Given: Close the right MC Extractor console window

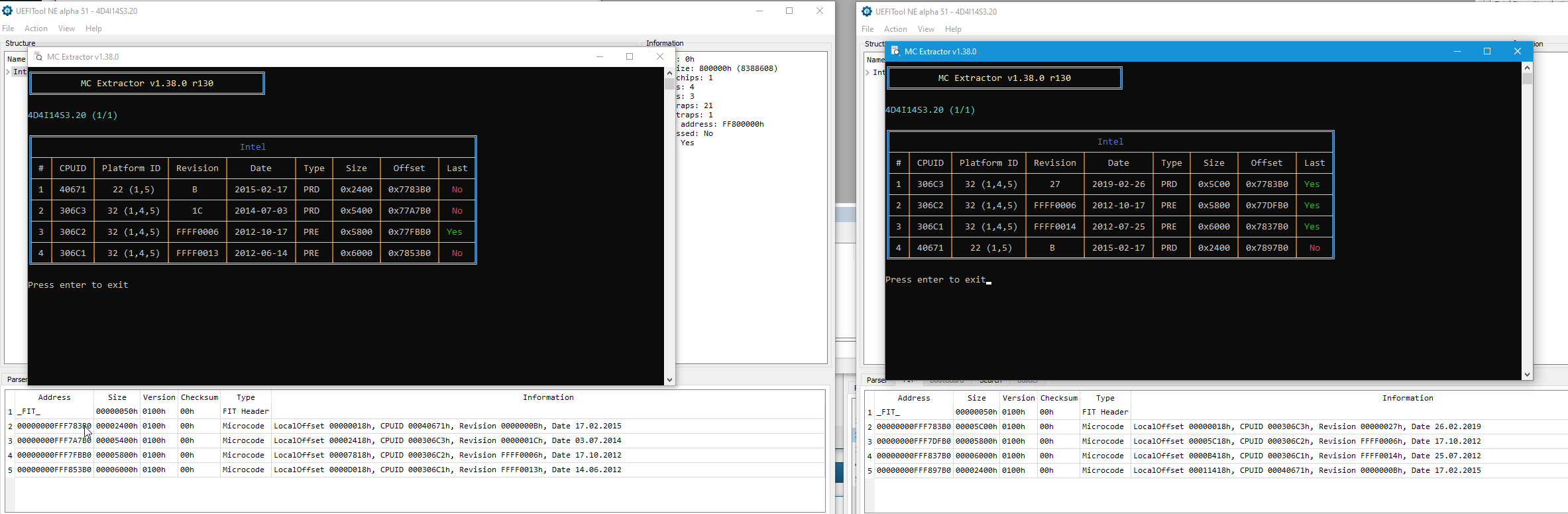Looking at the screenshot, I should pyautogui.click(x=1517, y=51).
